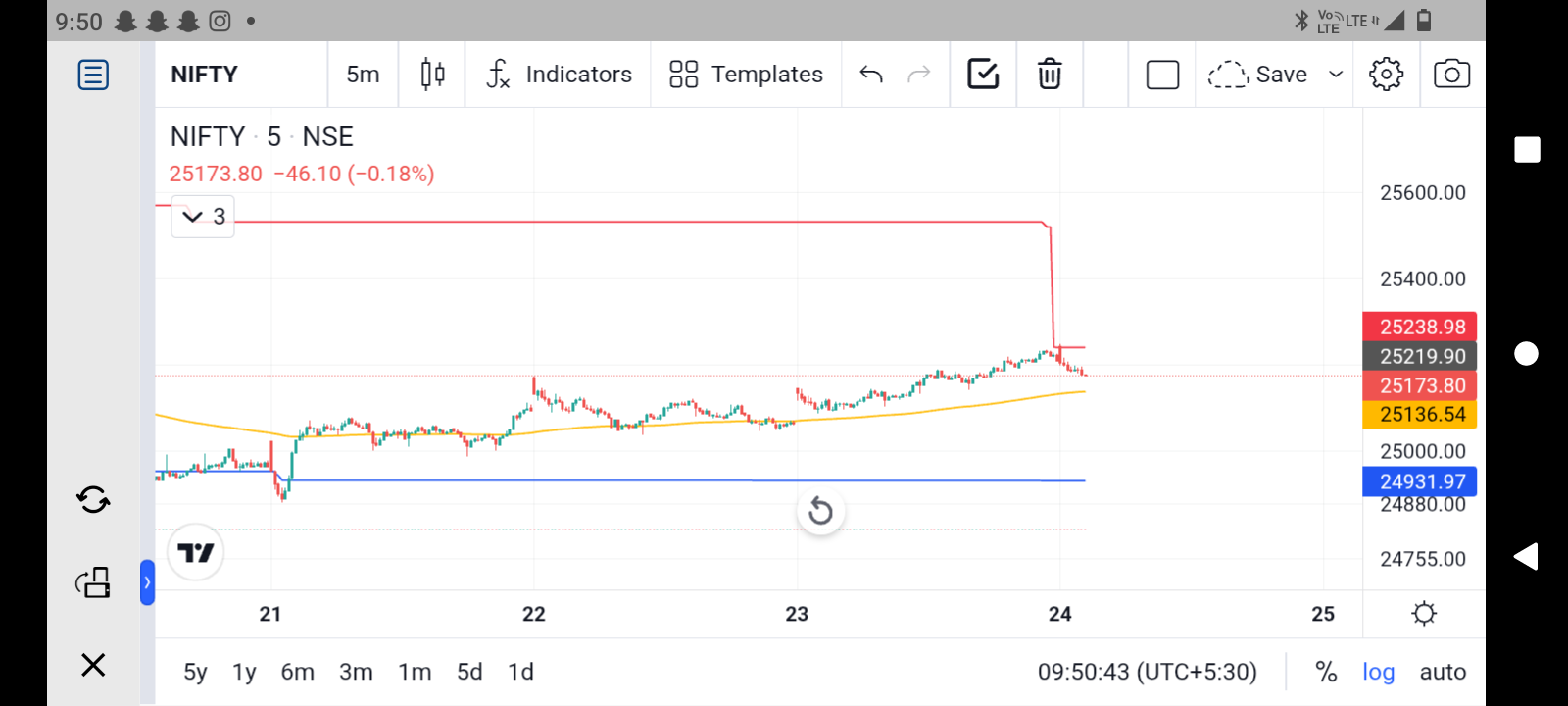Select the 5y date range

pyautogui.click(x=195, y=672)
